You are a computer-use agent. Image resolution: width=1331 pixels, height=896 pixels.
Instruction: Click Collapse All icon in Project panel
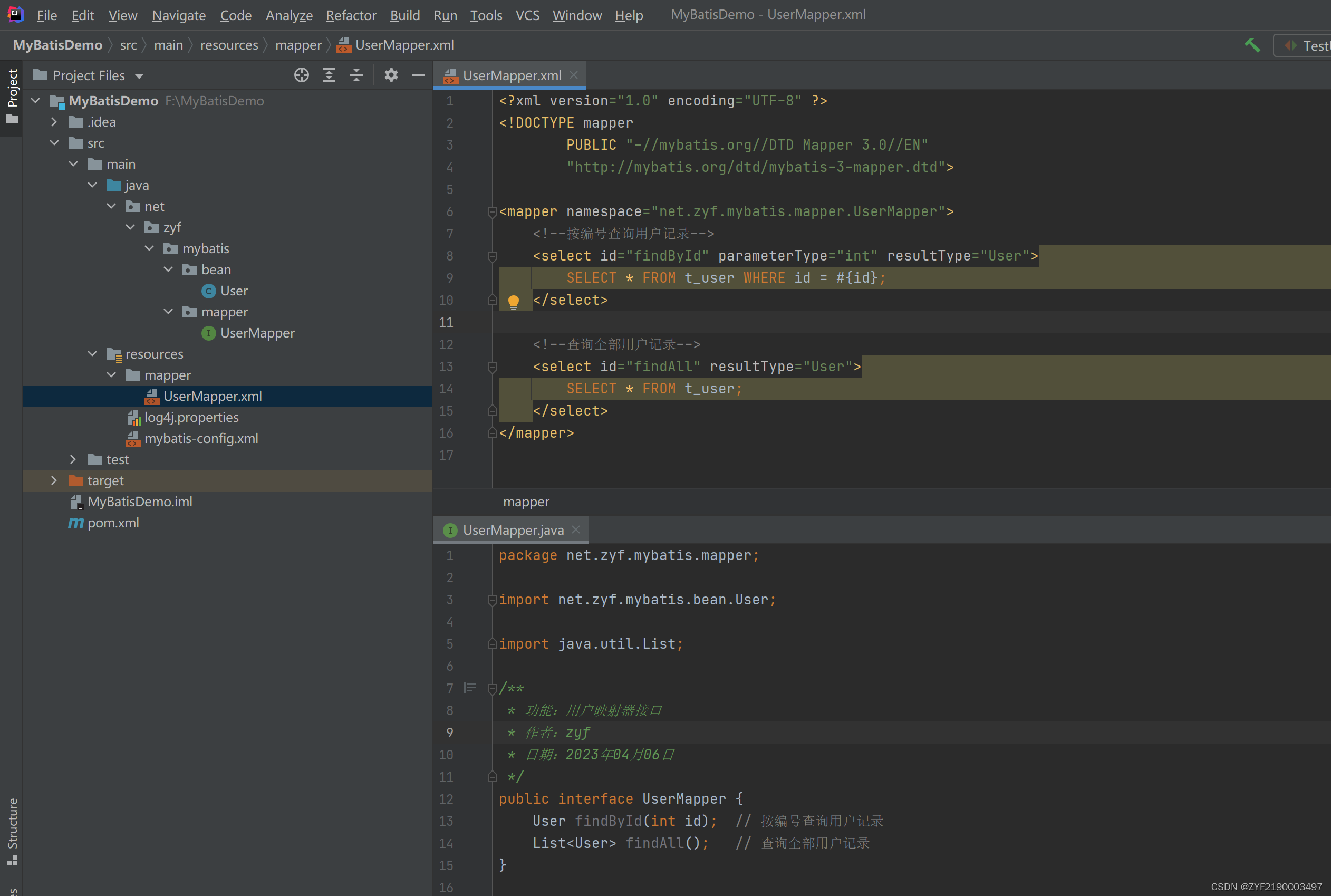click(356, 75)
